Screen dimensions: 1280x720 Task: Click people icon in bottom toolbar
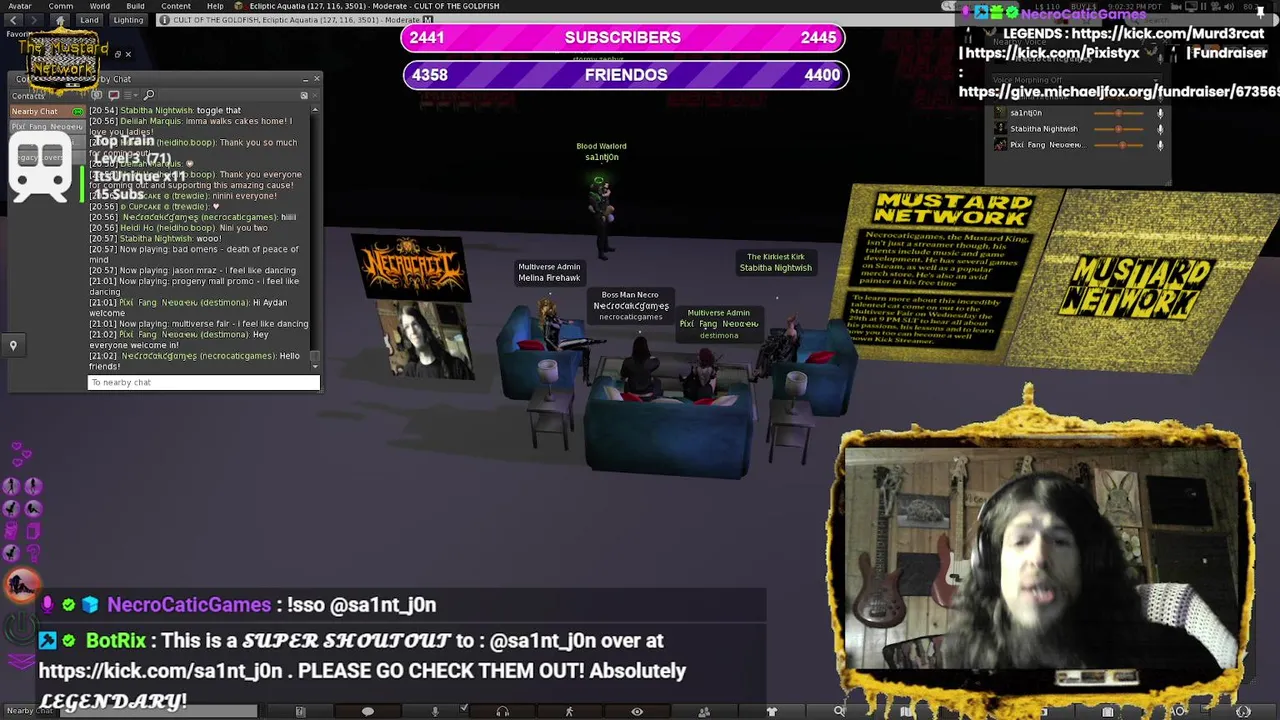704,711
